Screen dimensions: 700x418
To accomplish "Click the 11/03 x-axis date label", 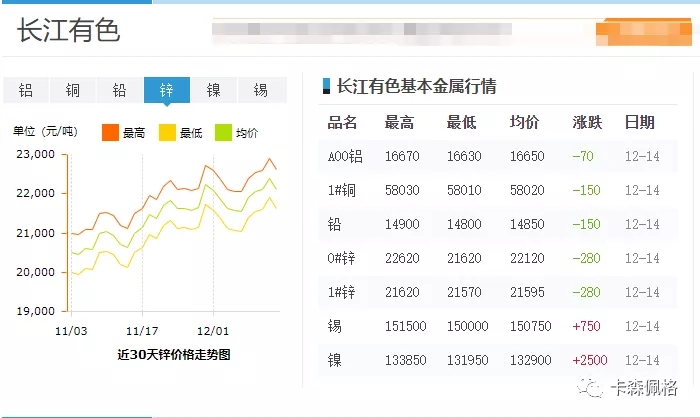I will tap(71, 331).
